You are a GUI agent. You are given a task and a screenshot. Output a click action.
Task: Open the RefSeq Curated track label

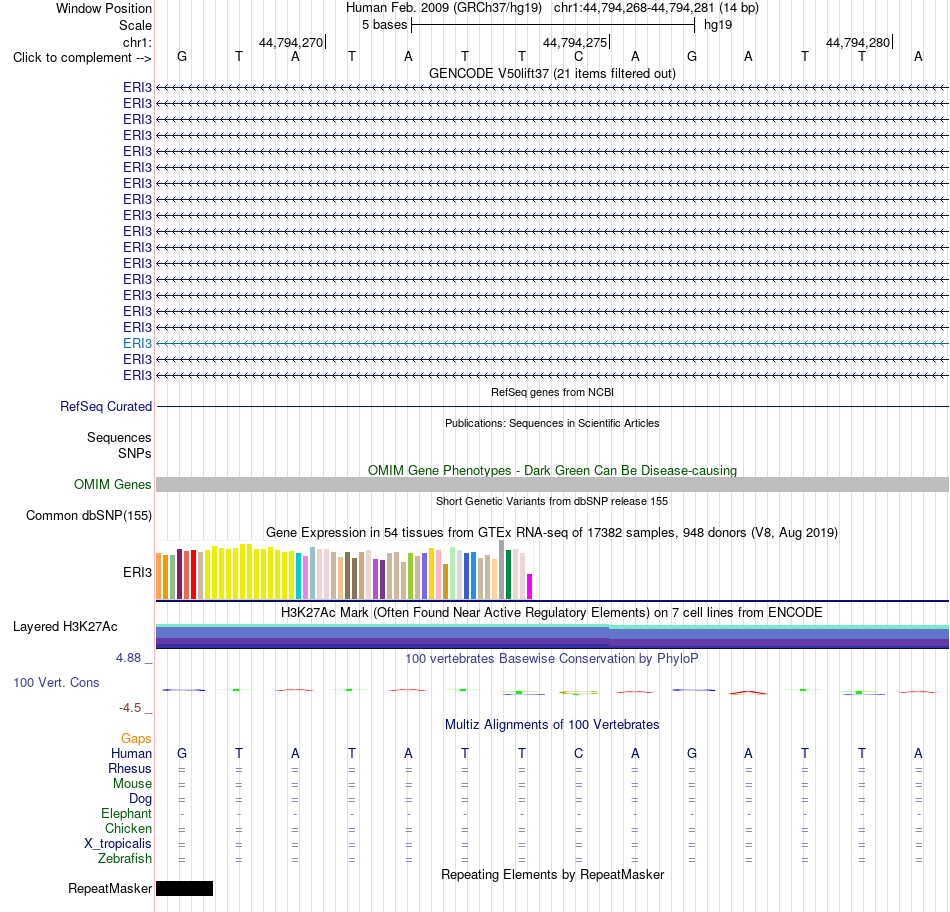tap(105, 407)
